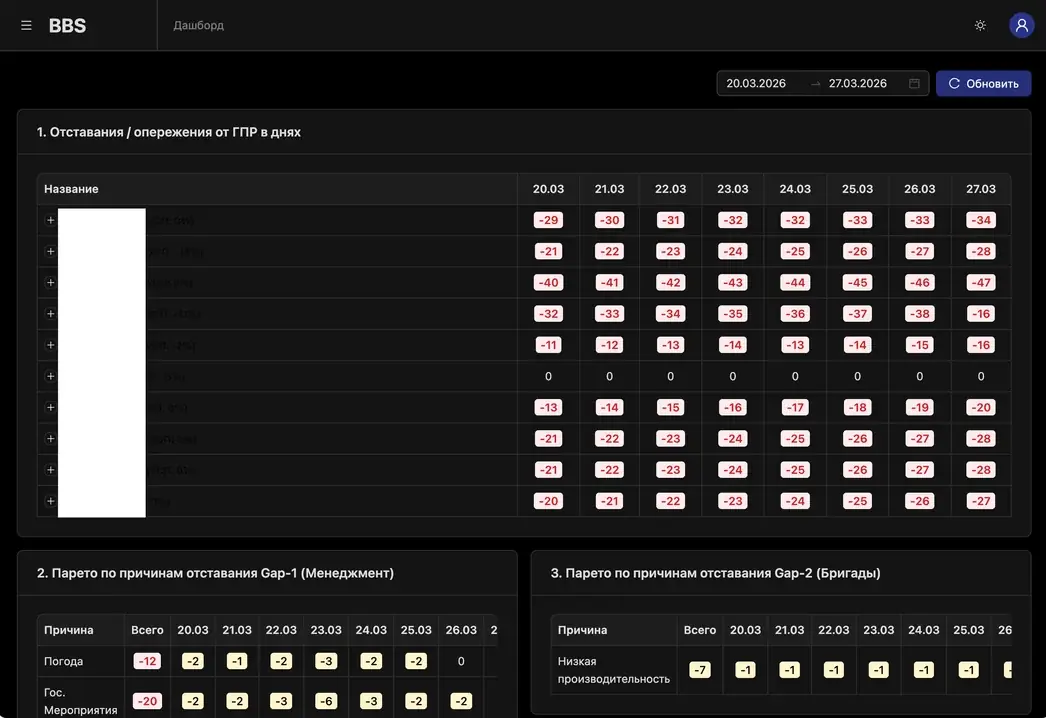Toggle the light/dark theme sun icon
Image resolution: width=1046 pixels, height=718 pixels.
click(980, 25)
